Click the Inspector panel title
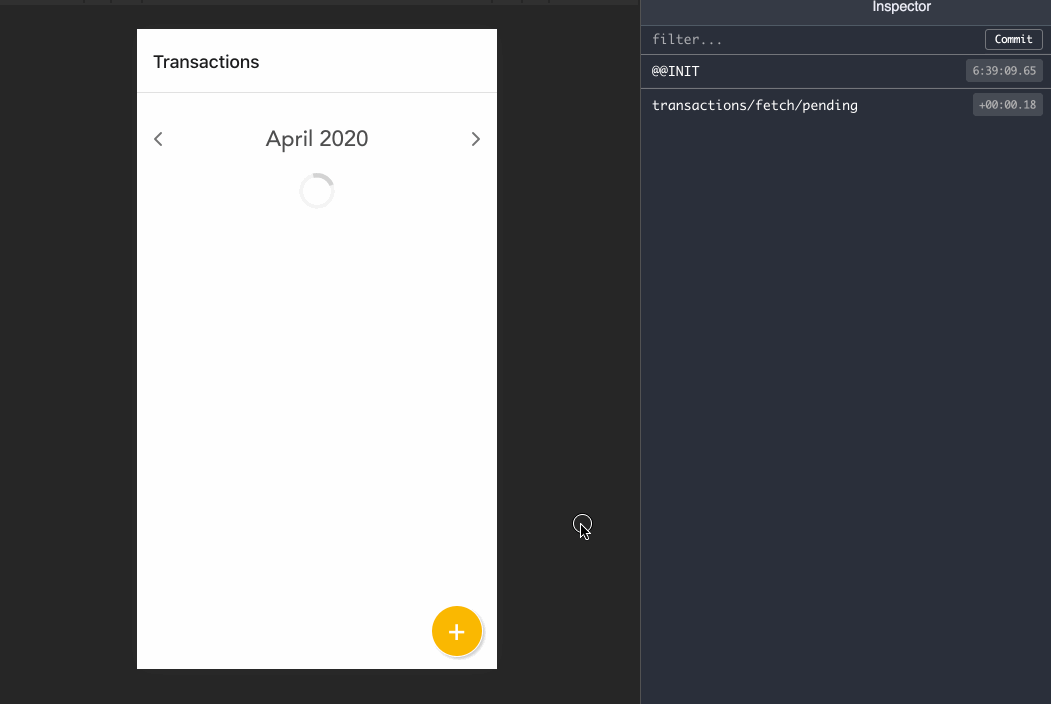1051x704 pixels. (x=902, y=7)
